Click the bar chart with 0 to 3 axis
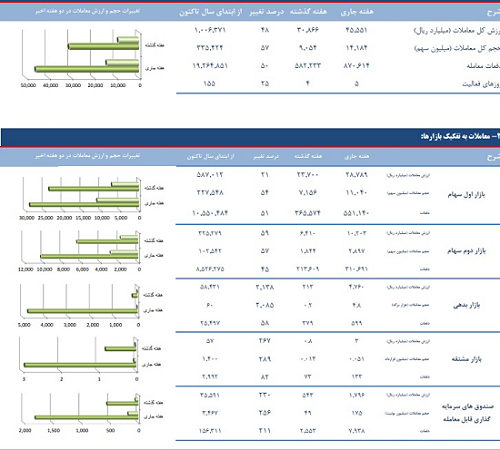 [x=88, y=359]
